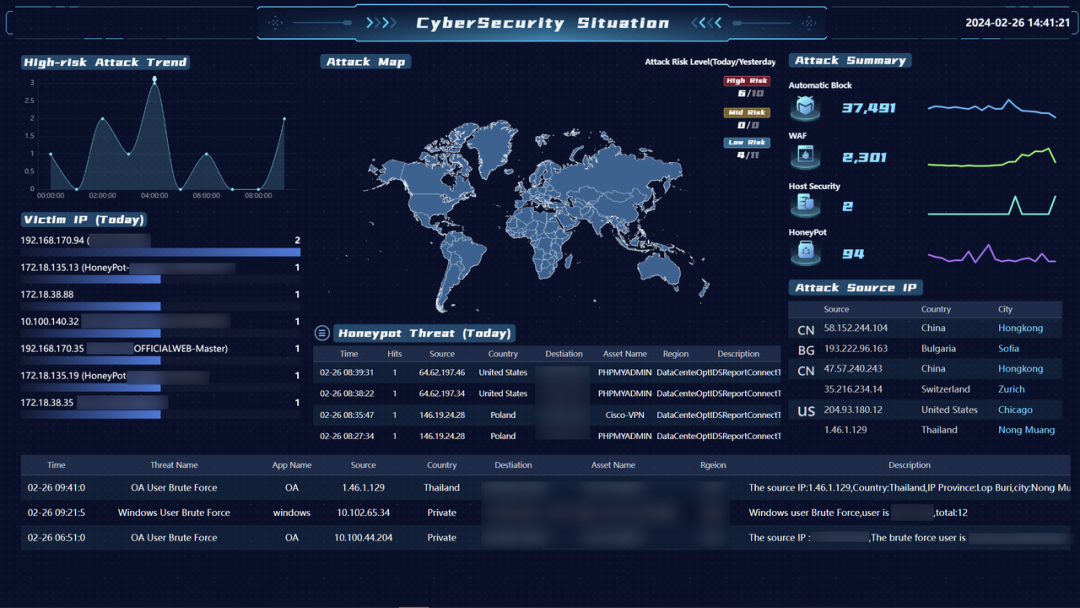Open the Nong Muang city link
1080x608 pixels.
coord(1025,430)
